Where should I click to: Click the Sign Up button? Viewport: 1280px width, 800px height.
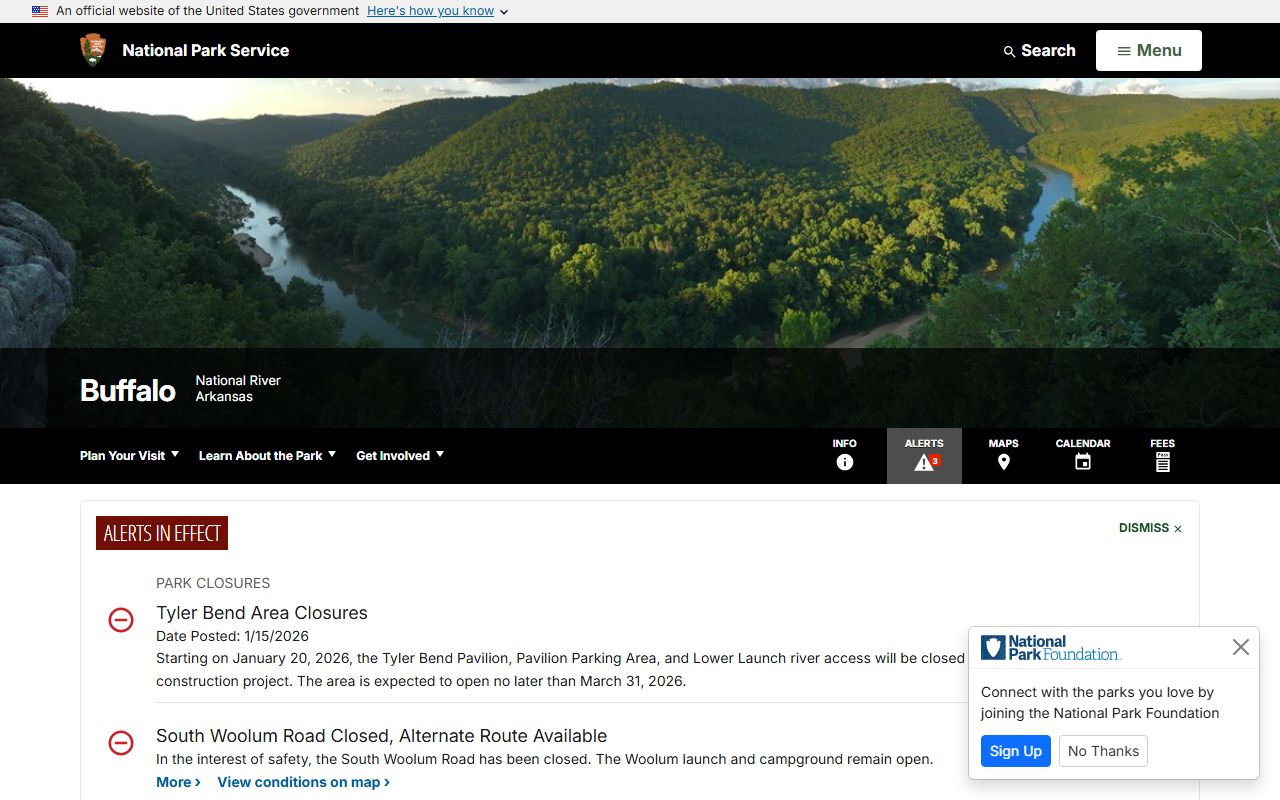tap(1016, 751)
